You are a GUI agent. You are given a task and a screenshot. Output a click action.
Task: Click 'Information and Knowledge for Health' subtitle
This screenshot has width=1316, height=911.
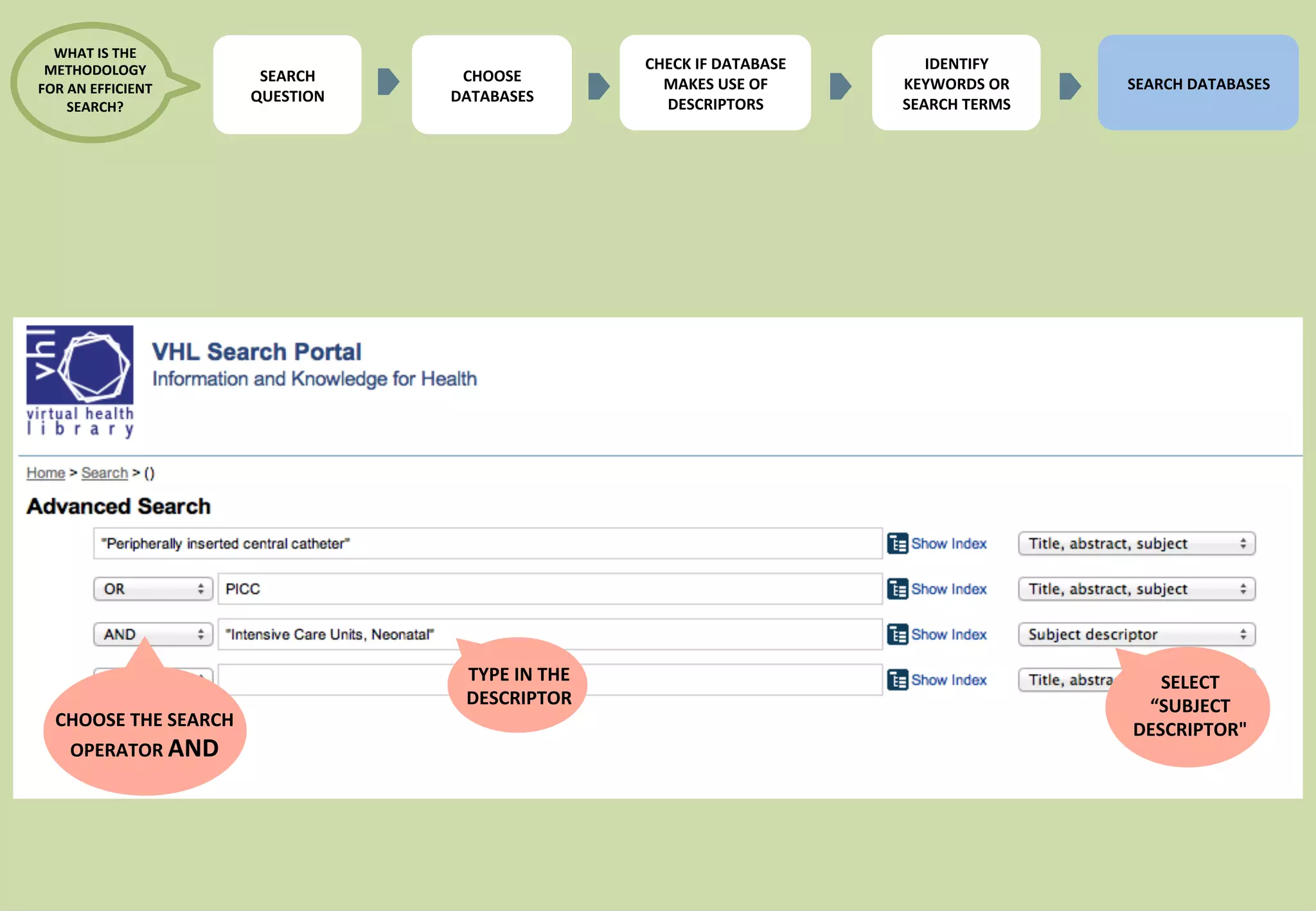[314, 379]
